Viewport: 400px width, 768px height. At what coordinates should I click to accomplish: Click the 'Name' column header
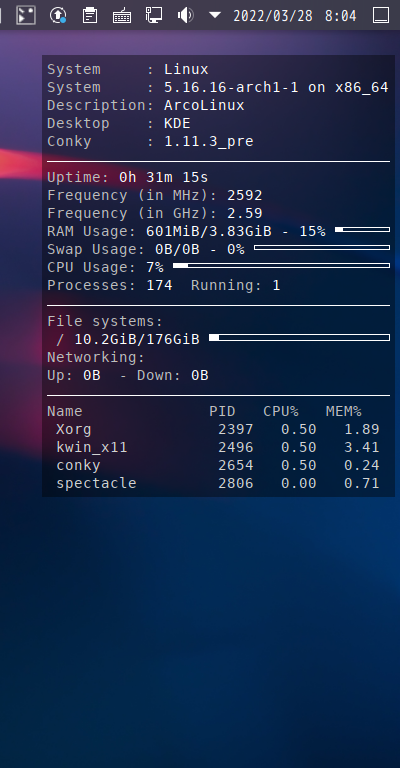tap(65, 411)
